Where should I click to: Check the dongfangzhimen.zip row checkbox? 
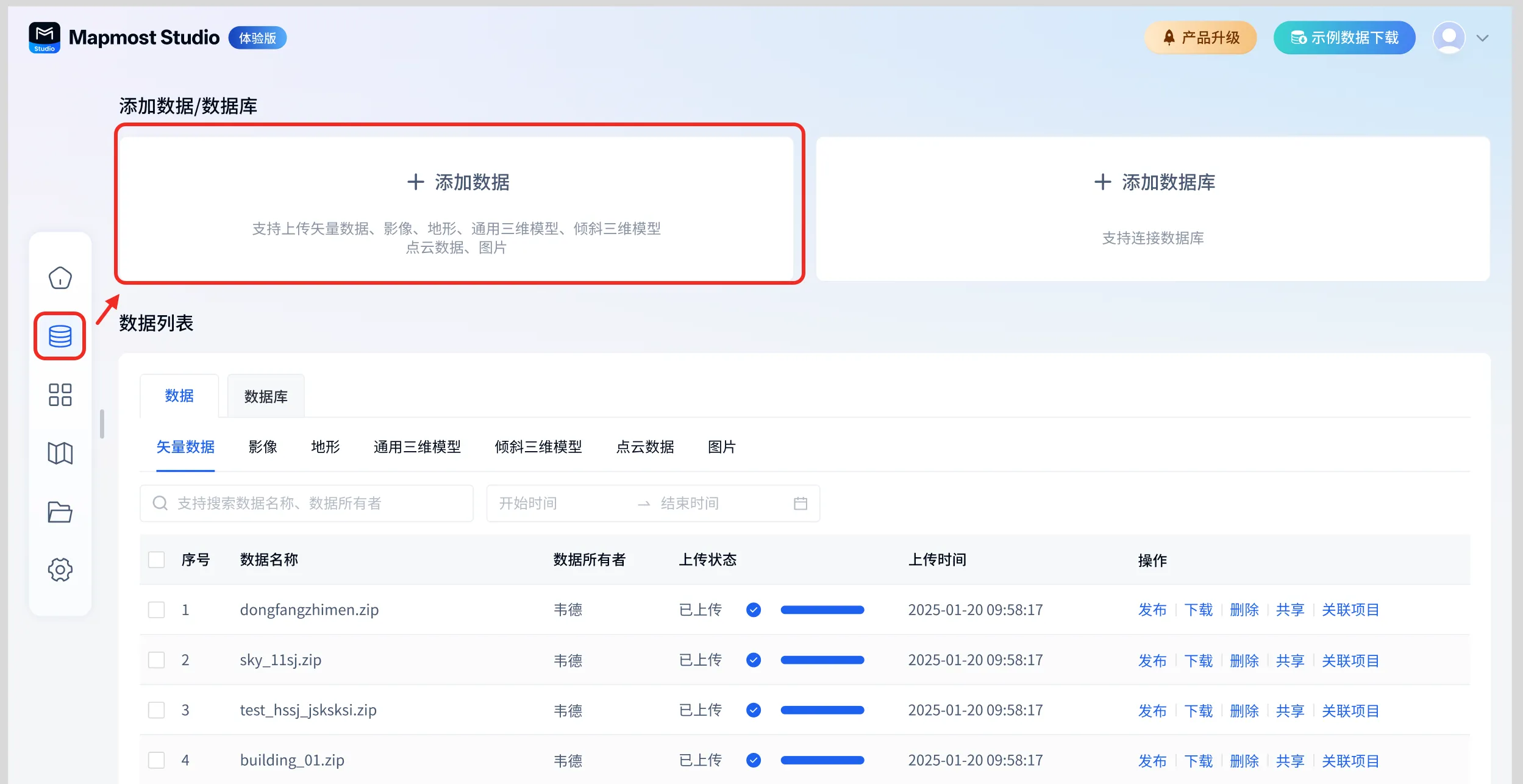pos(157,610)
